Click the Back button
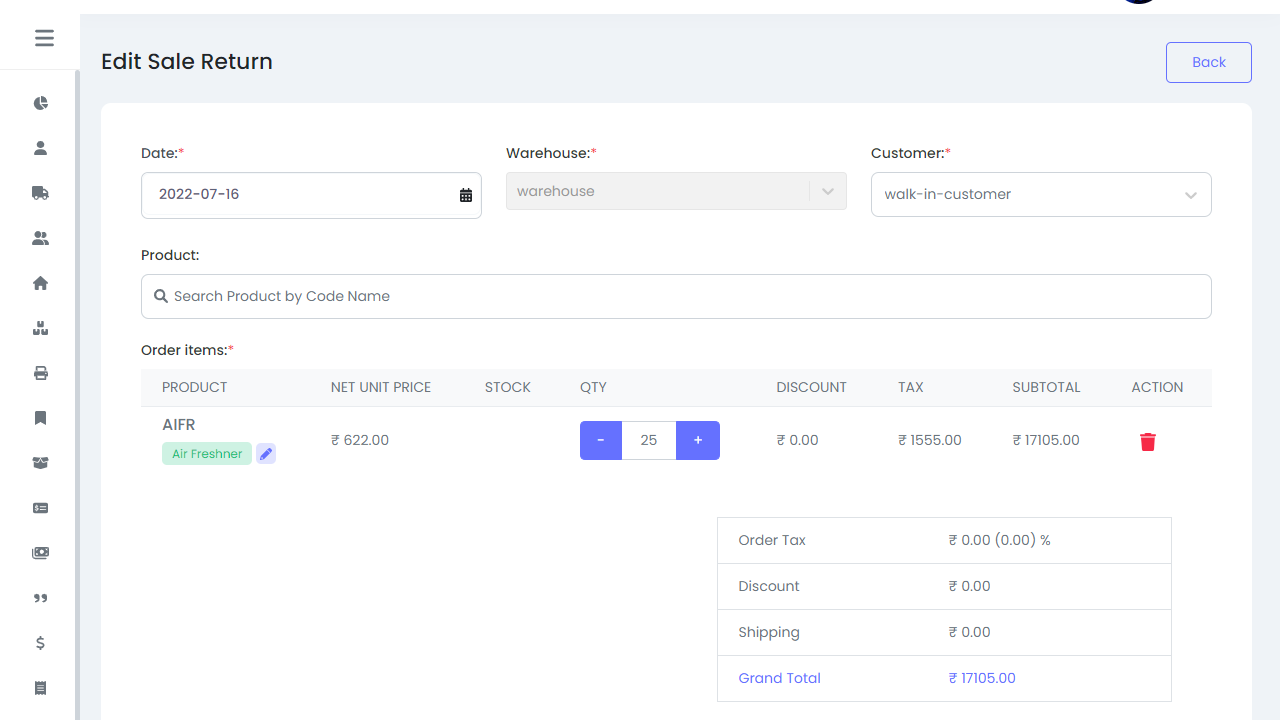 point(1208,62)
